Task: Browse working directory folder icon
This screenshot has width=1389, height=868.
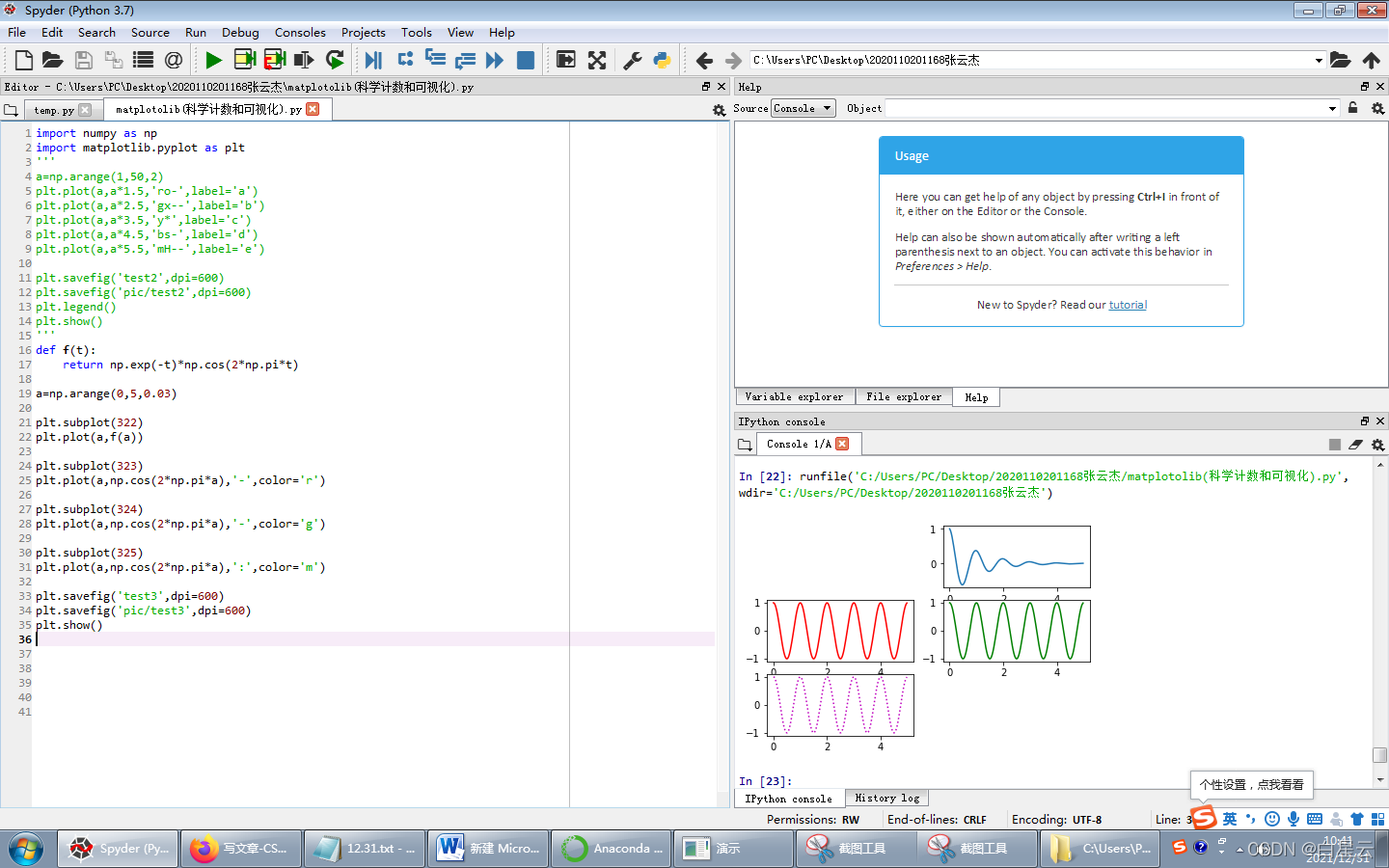Action: (x=1340, y=60)
